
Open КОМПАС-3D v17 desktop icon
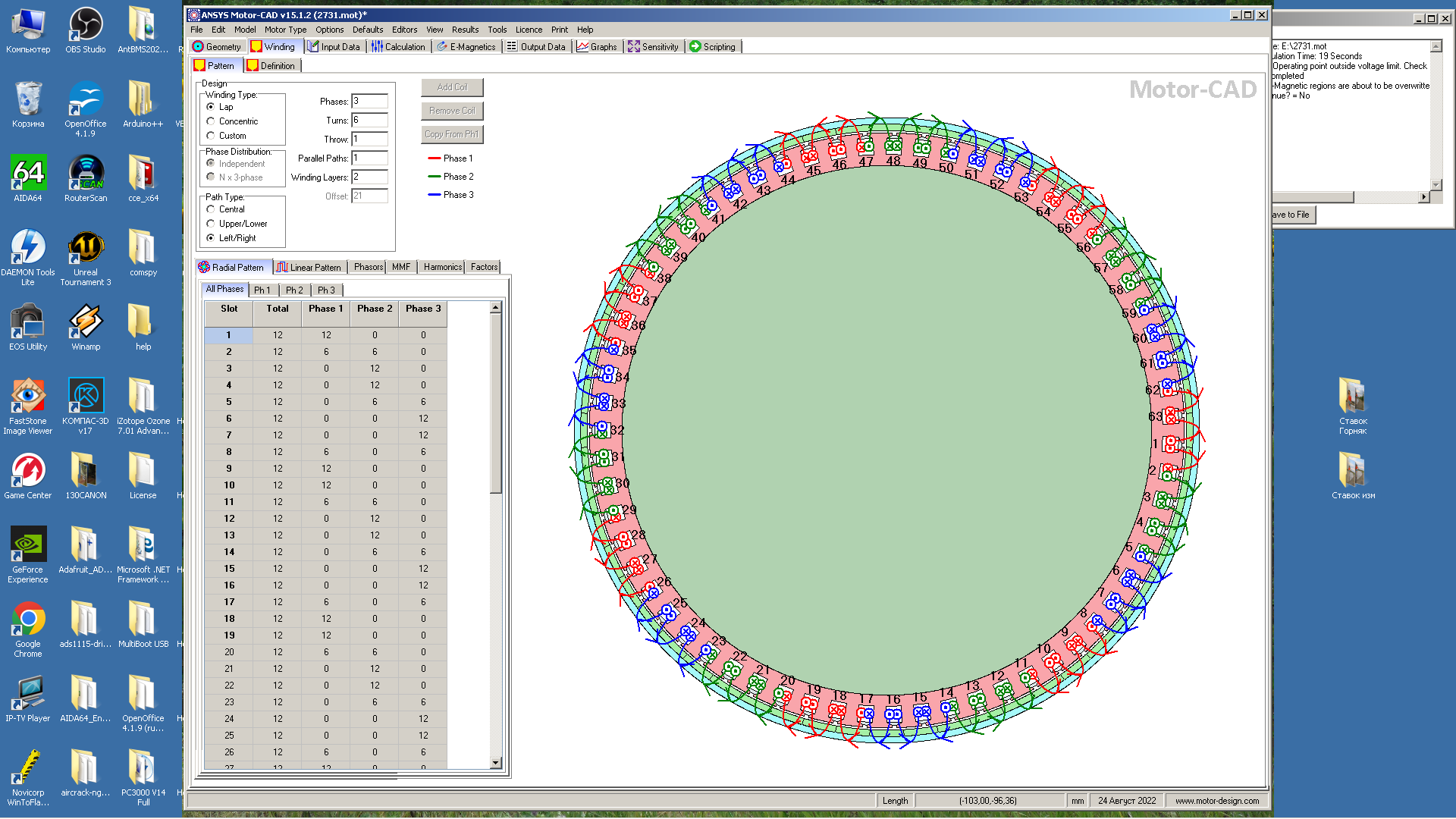tap(86, 406)
